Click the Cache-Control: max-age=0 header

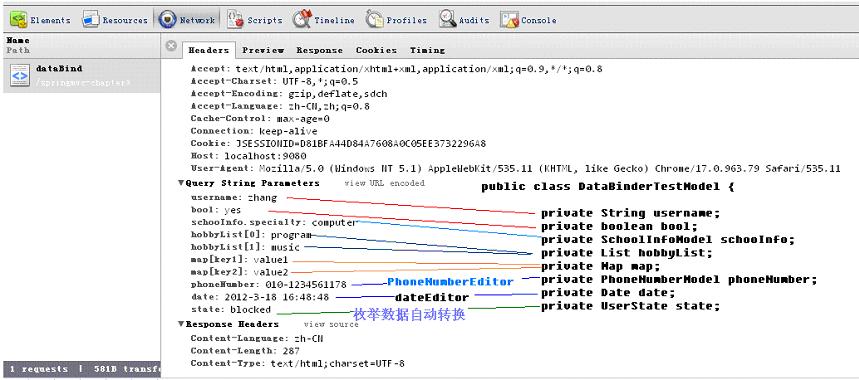(260, 118)
